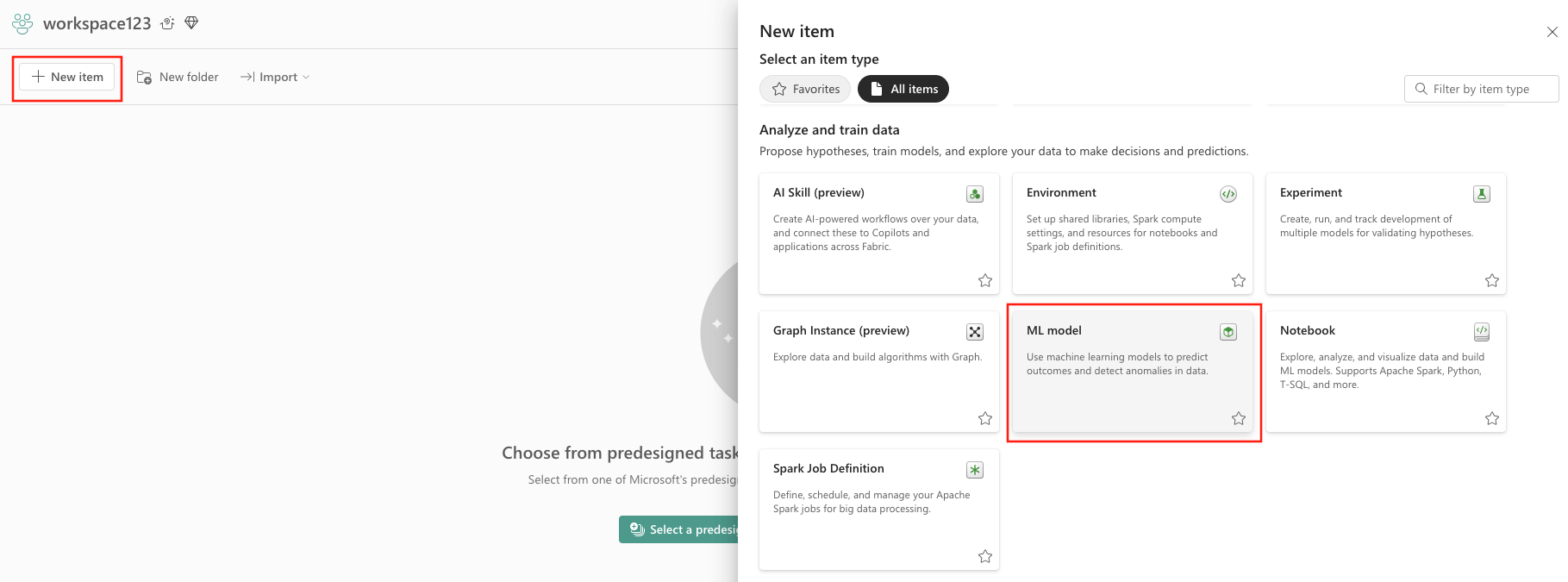Click the Spark Job Definition icon
This screenshot has width=1568, height=582.
click(975, 470)
